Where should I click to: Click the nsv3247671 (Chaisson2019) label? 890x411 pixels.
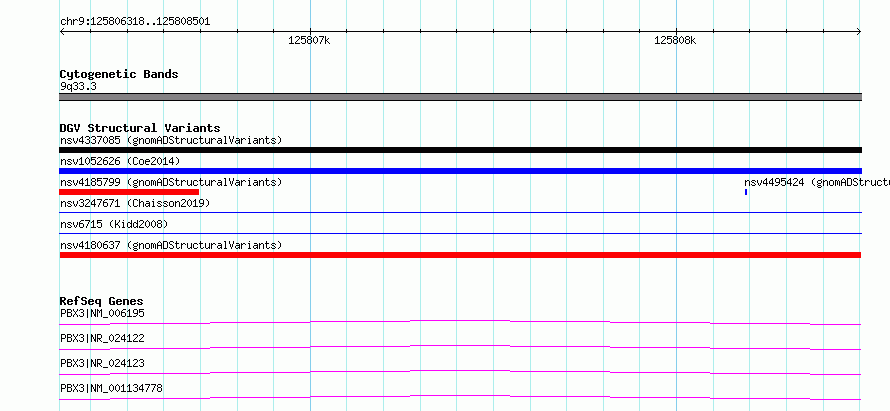135,203
